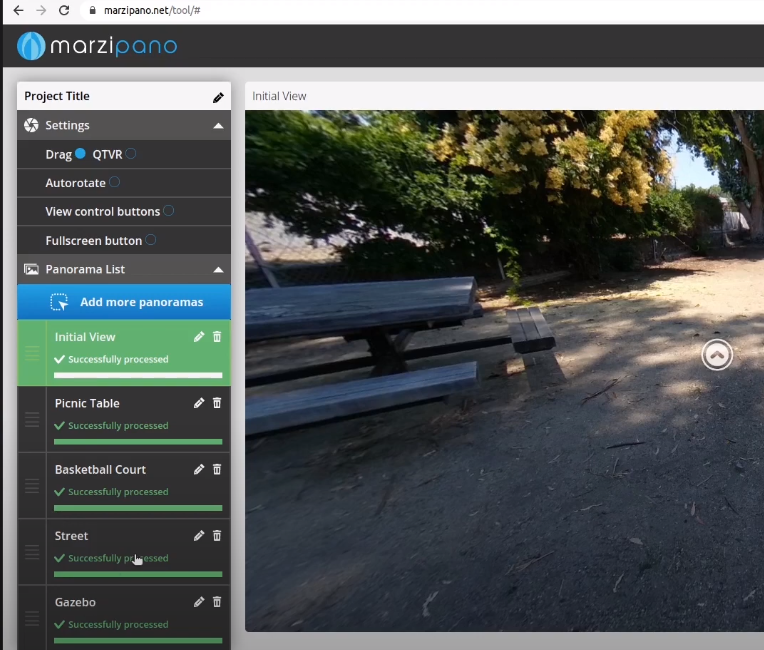Grab the Initial View reorder handle
Image resolution: width=764 pixels, height=650 pixels.
pos(32,353)
